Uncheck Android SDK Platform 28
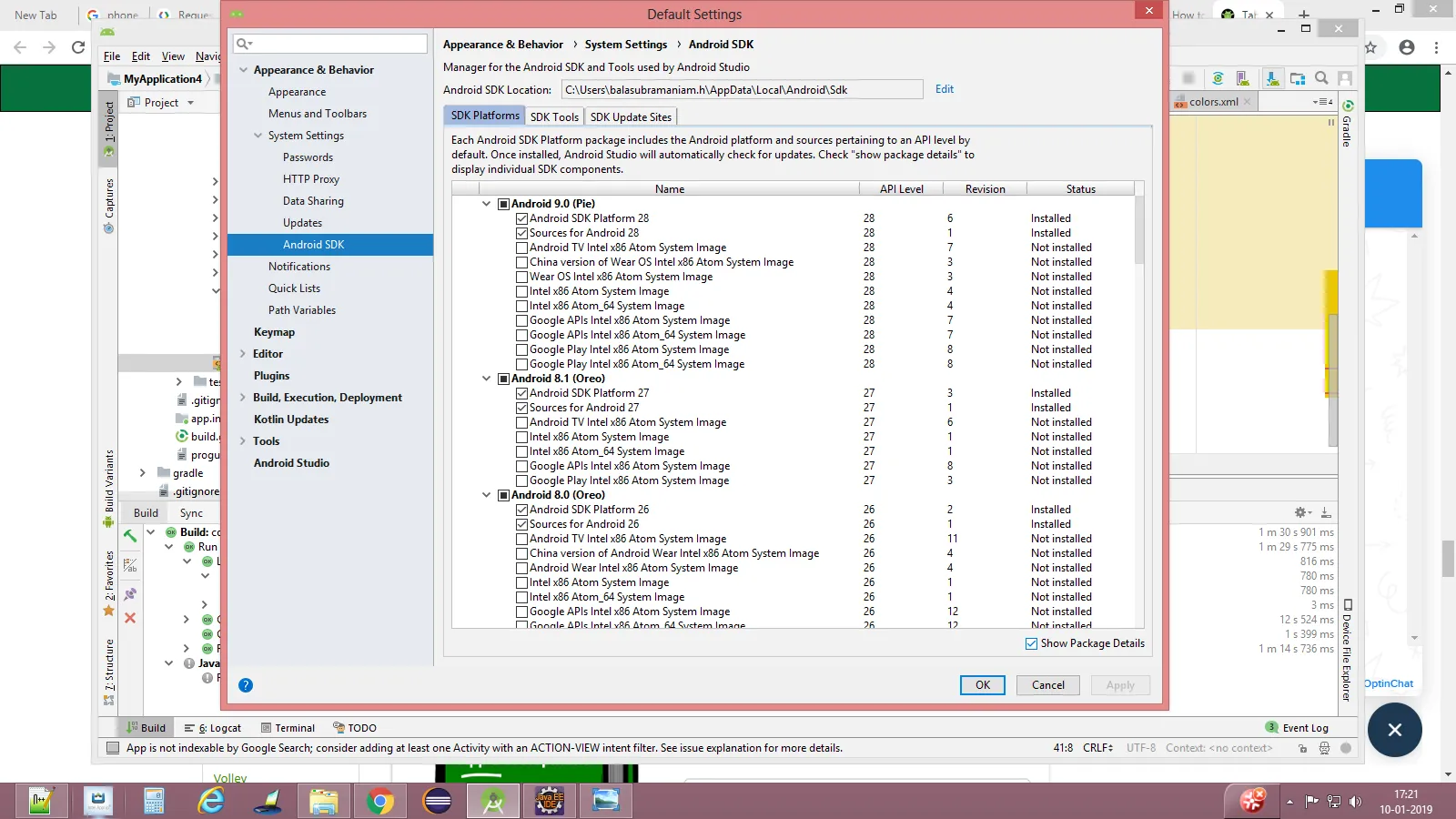 pos(522,218)
